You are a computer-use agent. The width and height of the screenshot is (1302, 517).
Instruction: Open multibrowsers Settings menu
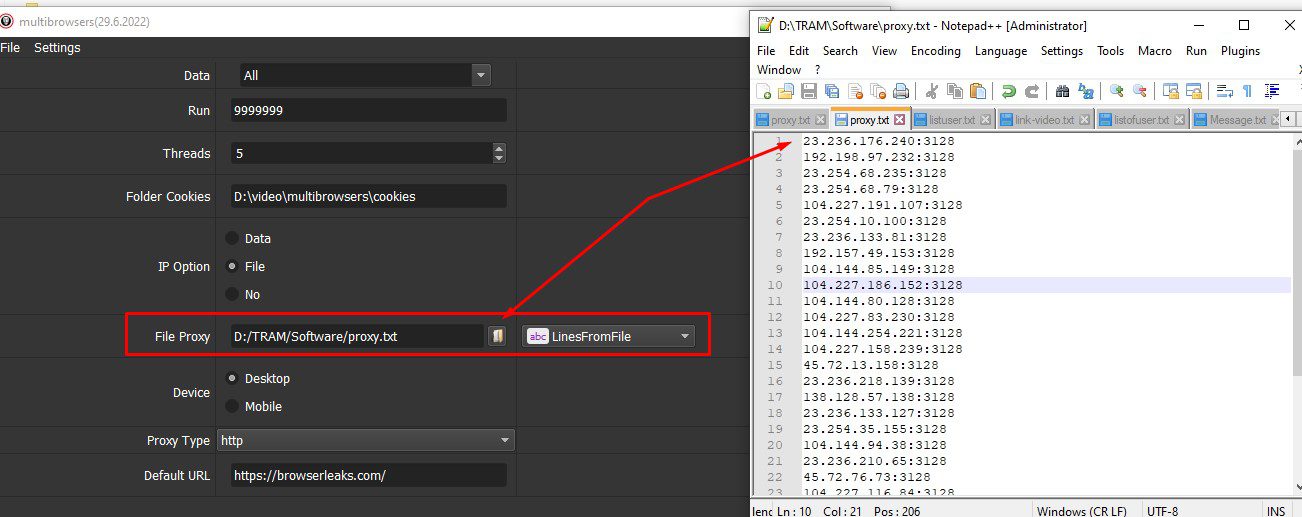pos(57,47)
